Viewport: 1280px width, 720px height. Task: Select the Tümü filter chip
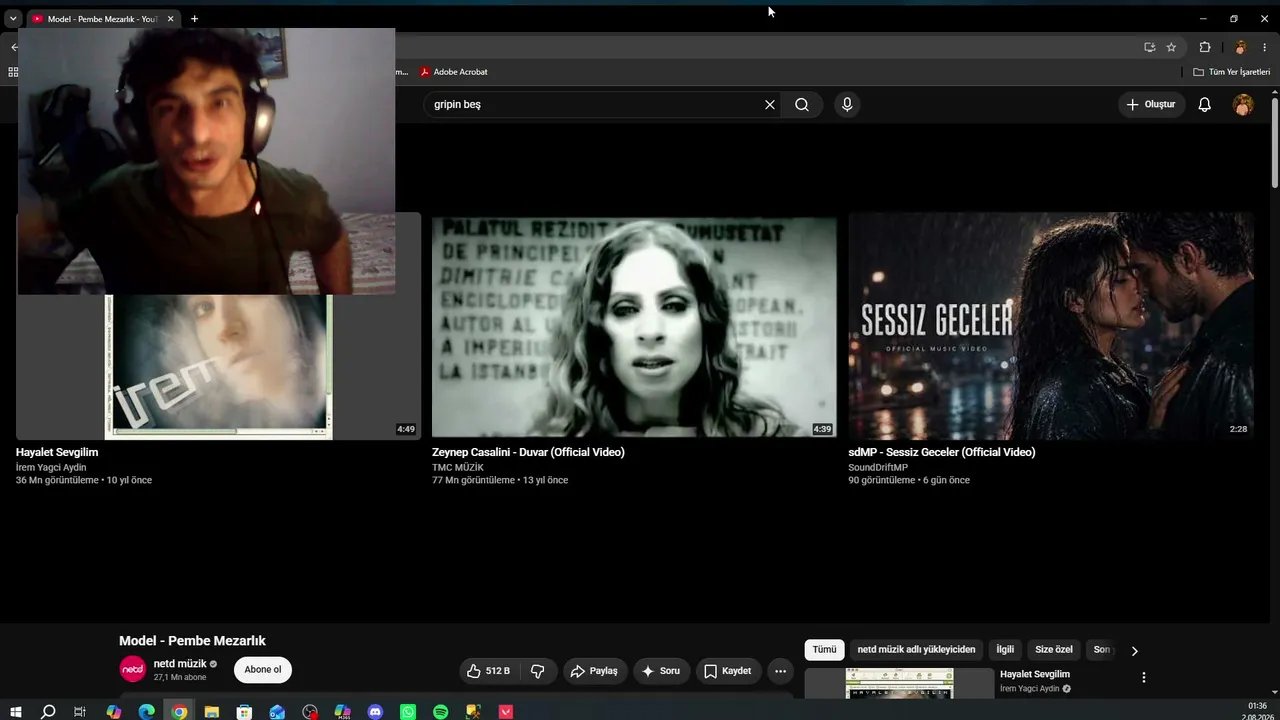point(824,650)
